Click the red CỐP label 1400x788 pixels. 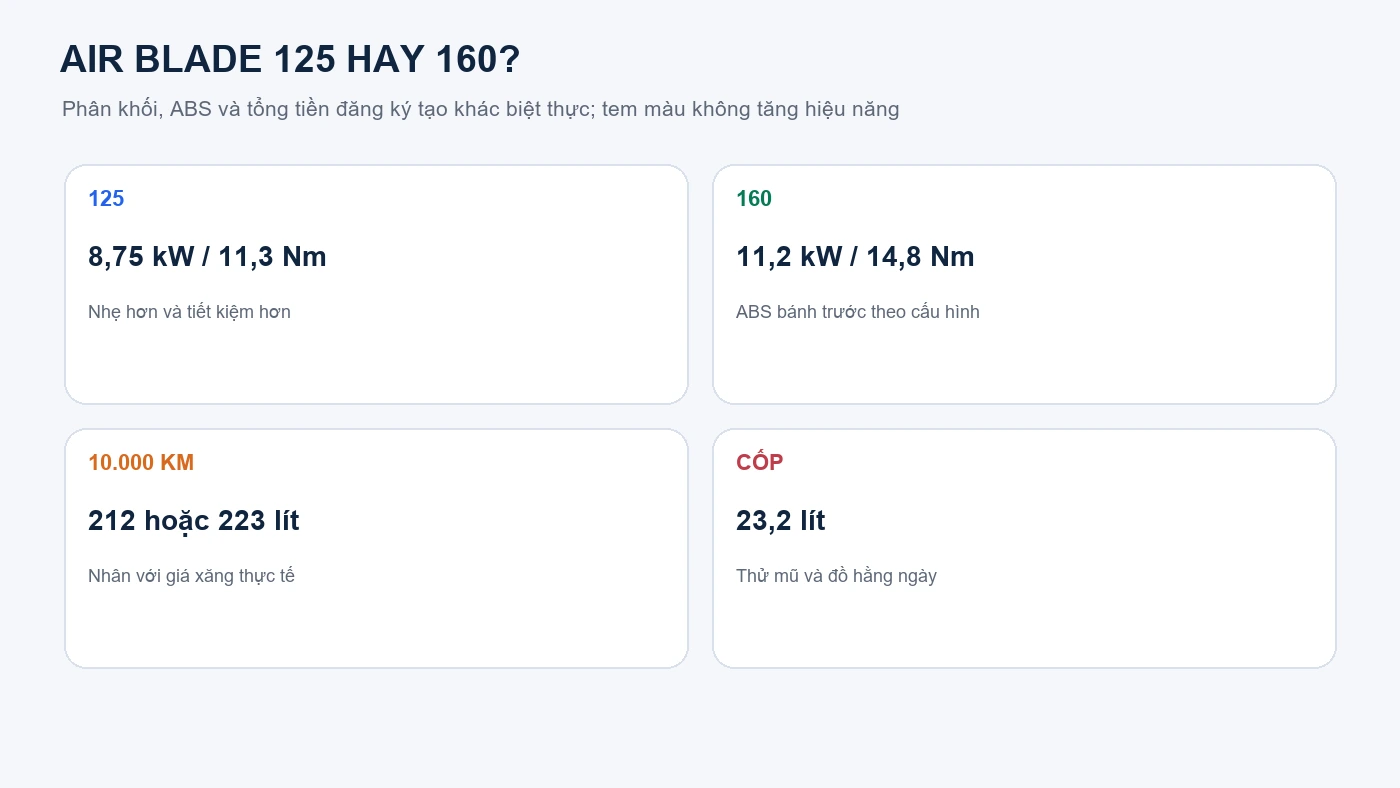(x=760, y=462)
